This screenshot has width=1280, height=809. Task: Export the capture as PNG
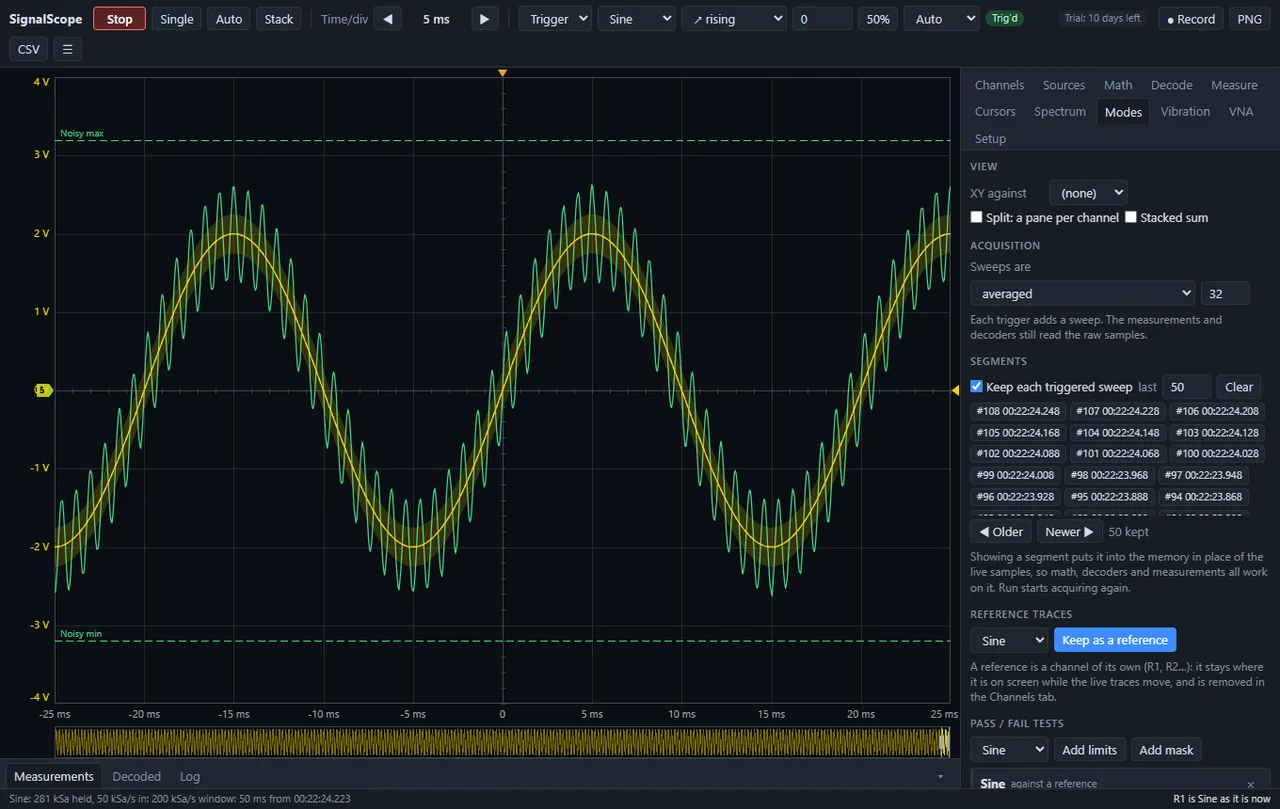(1249, 19)
